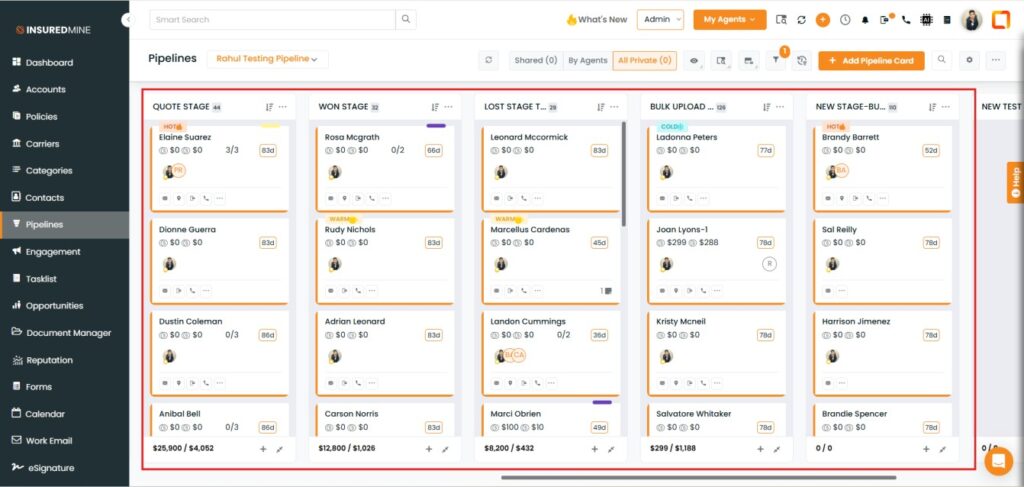The height and width of the screenshot is (487, 1024).
Task: Click the Smart Search input field
Action: pos(272,19)
